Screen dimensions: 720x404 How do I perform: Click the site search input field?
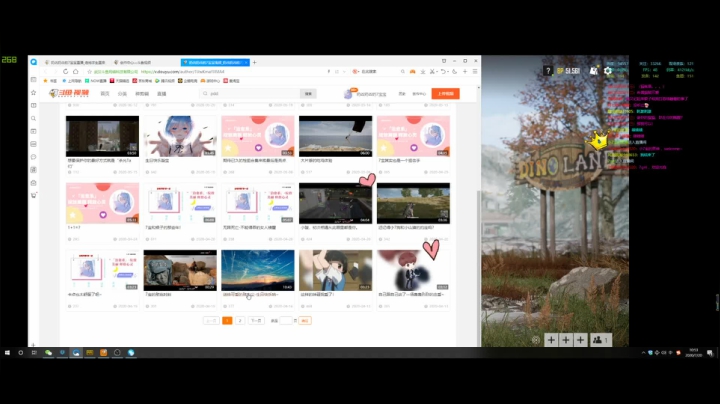[251, 94]
